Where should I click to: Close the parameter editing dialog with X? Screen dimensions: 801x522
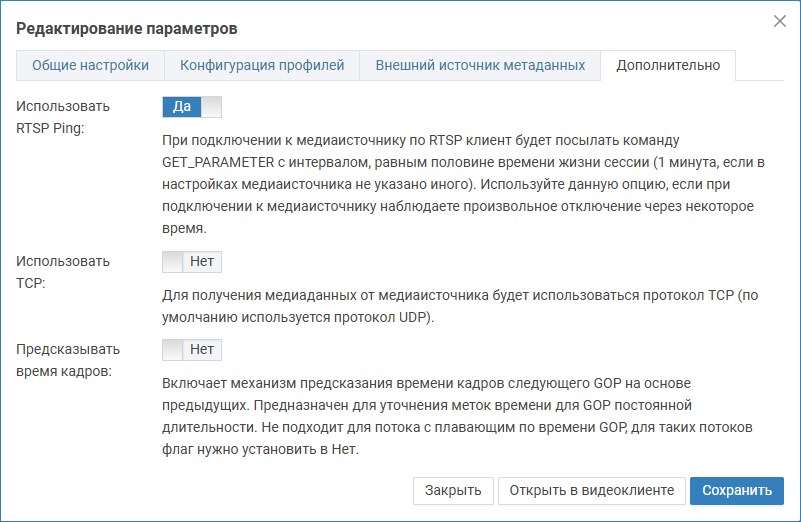pos(780,21)
